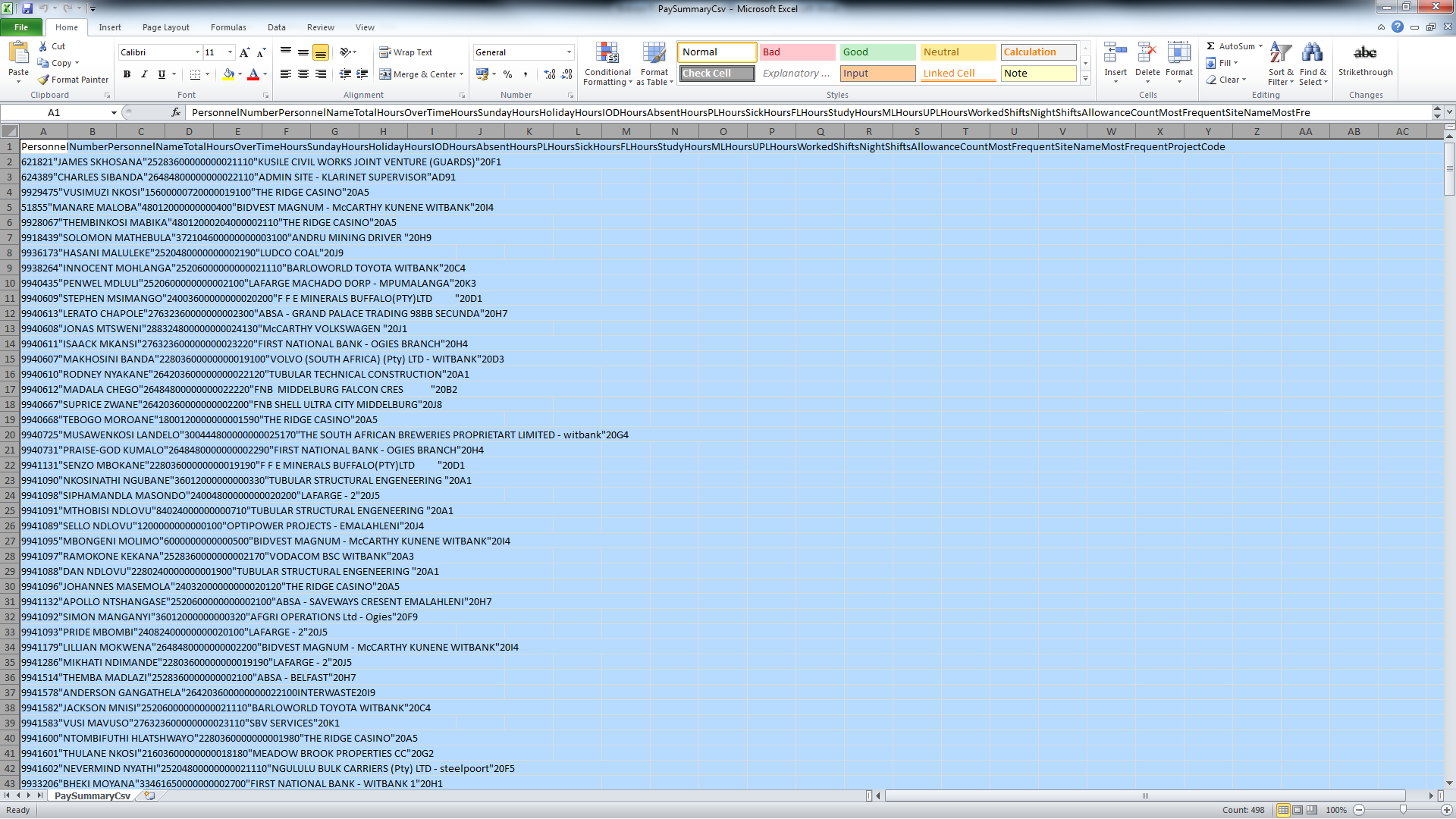Click the Copy icon

coord(43,63)
